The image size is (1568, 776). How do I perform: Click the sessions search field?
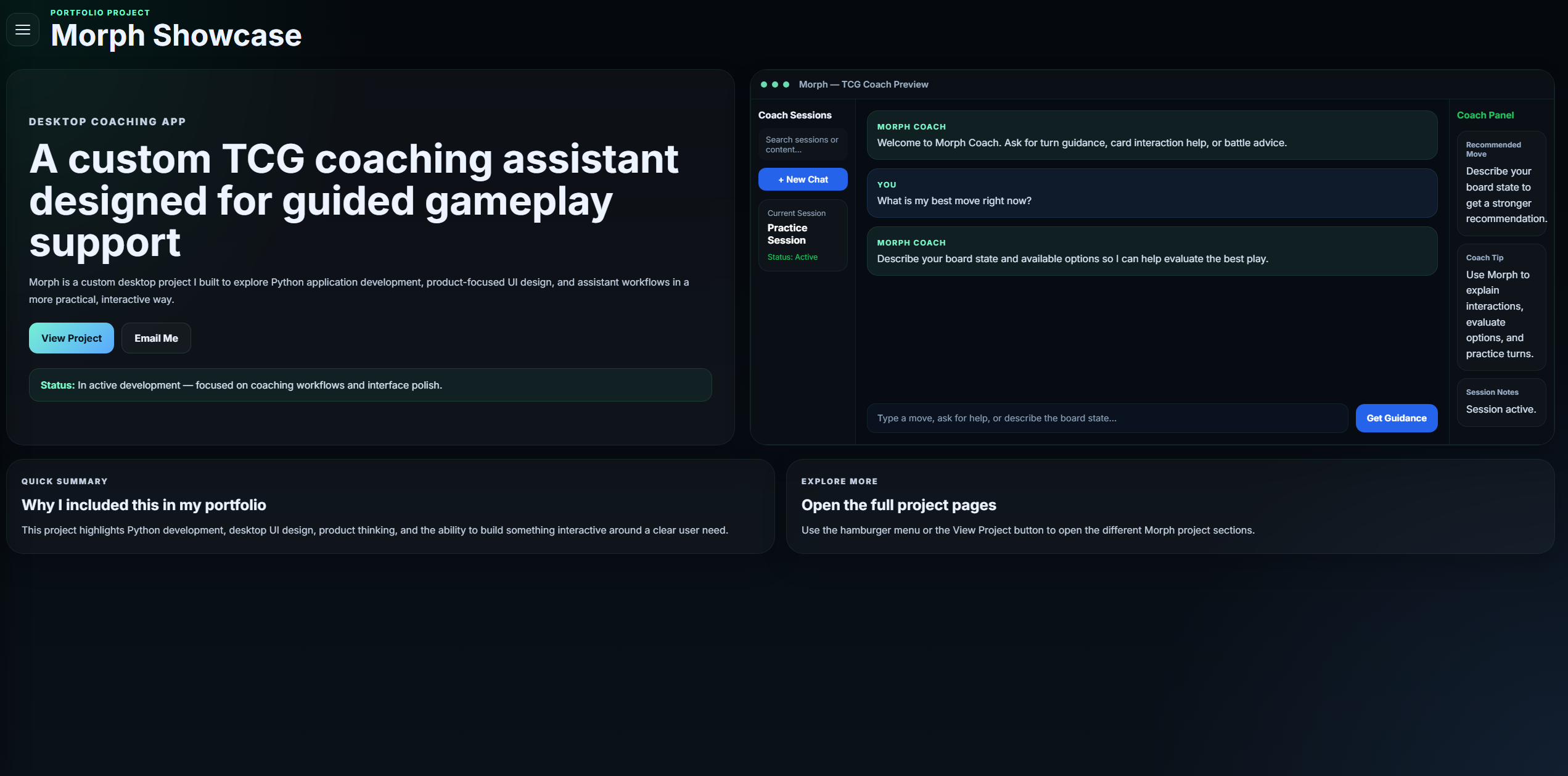[803, 144]
